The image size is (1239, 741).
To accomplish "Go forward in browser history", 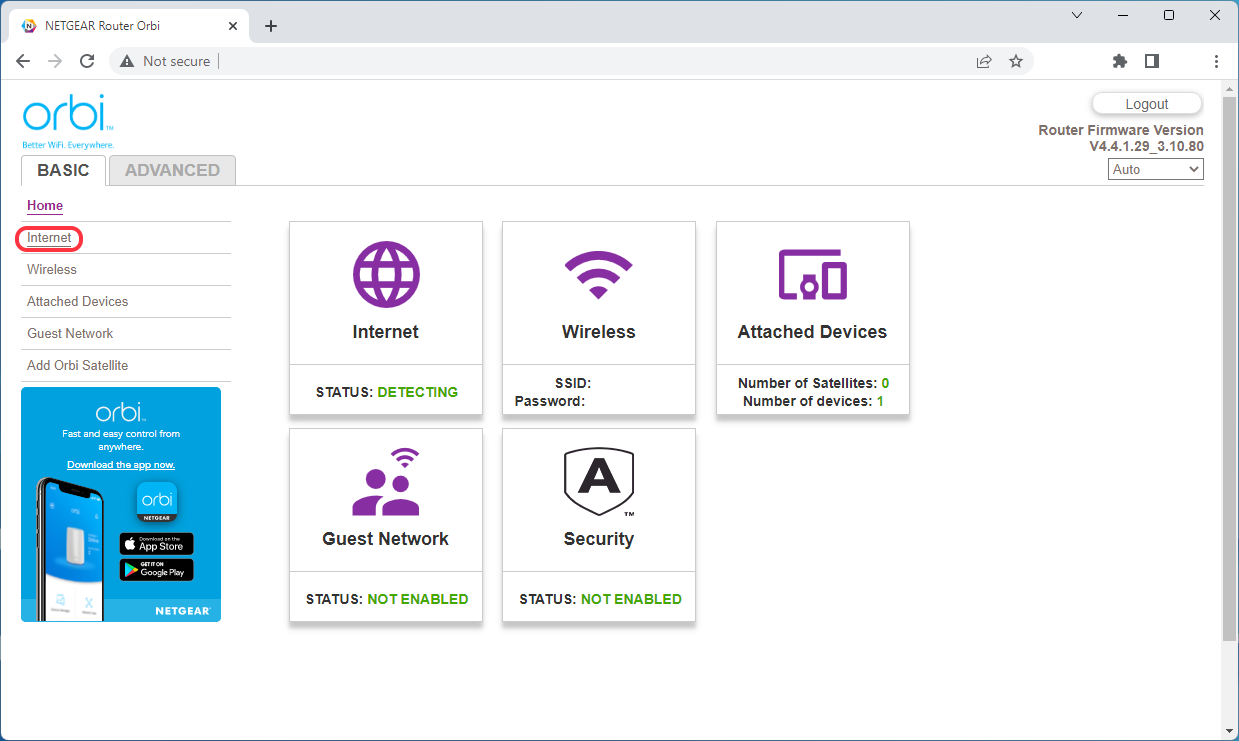I will (x=55, y=61).
